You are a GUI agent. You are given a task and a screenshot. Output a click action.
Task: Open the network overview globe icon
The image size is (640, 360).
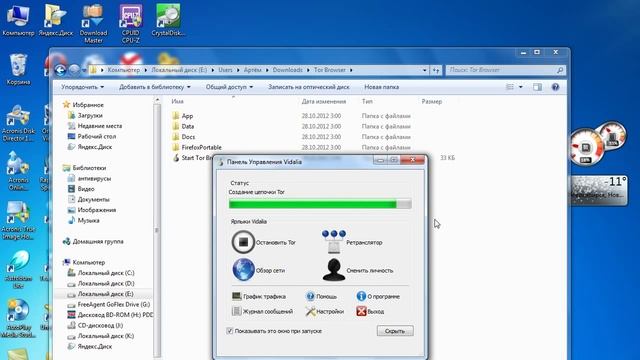[x=243, y=270]
